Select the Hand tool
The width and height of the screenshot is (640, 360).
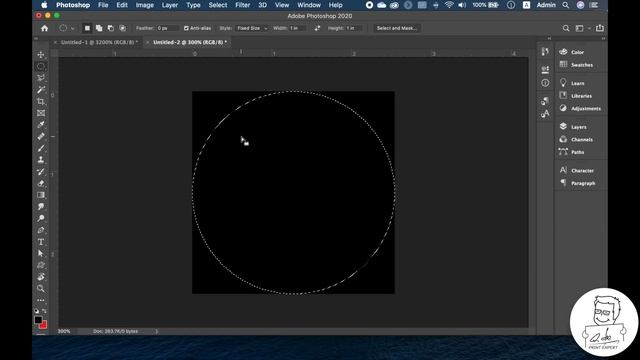[41, 277]
